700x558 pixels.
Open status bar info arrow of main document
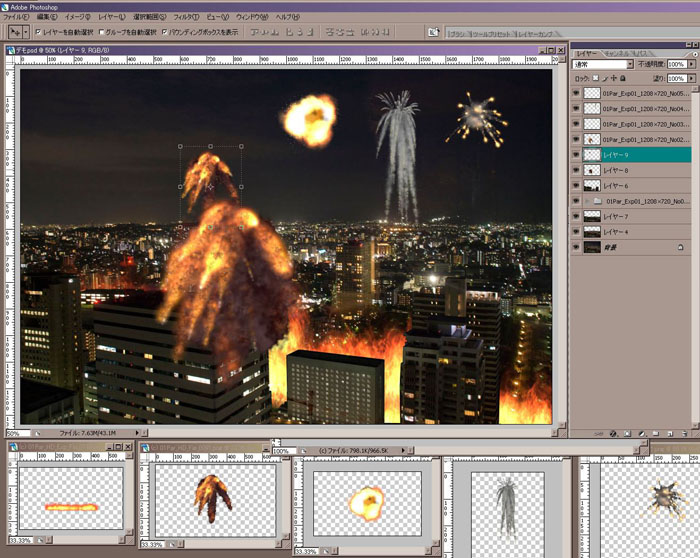click(138, 433)
